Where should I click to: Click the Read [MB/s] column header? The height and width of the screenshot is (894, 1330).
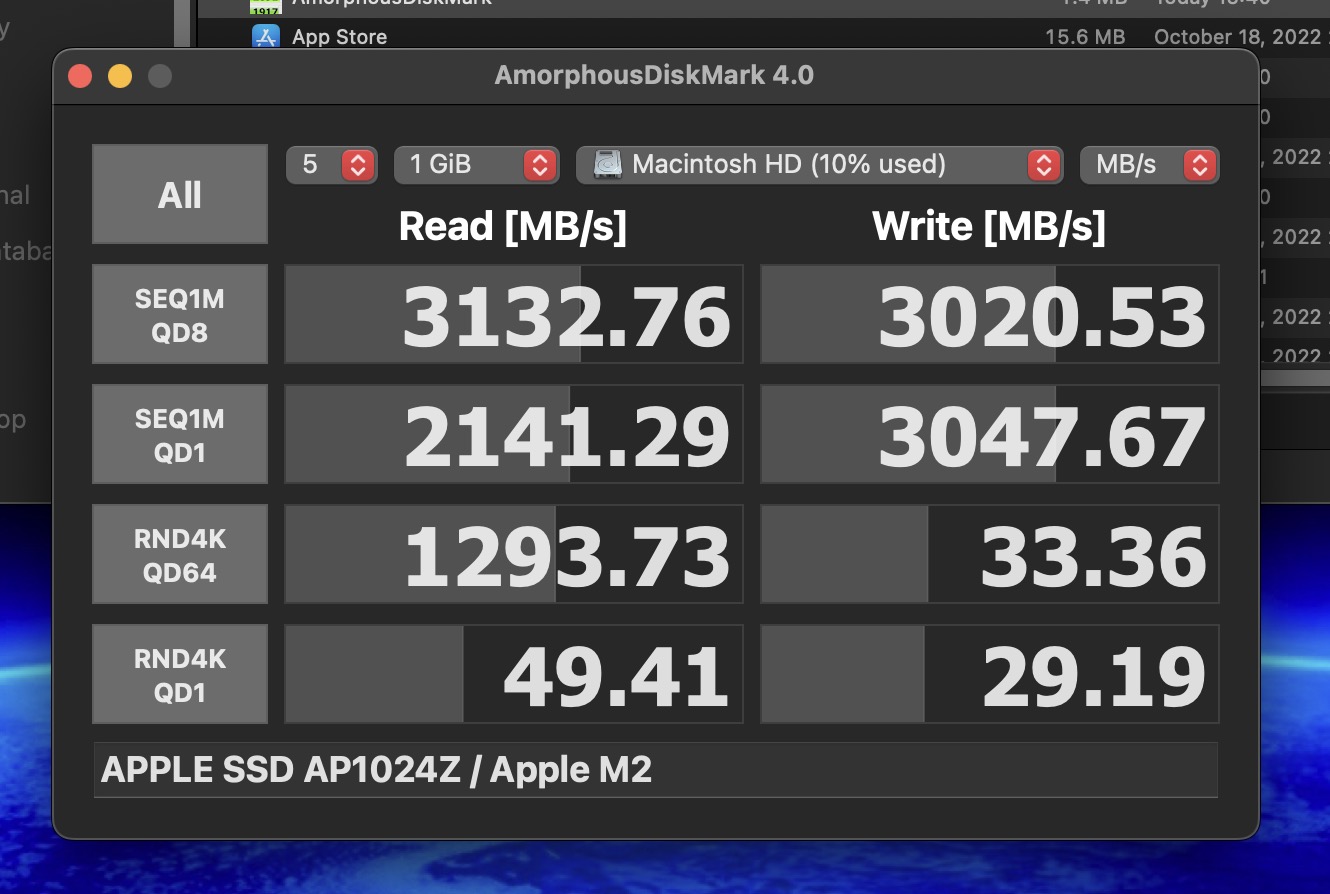pyautogui.click(x=513, y=227)
